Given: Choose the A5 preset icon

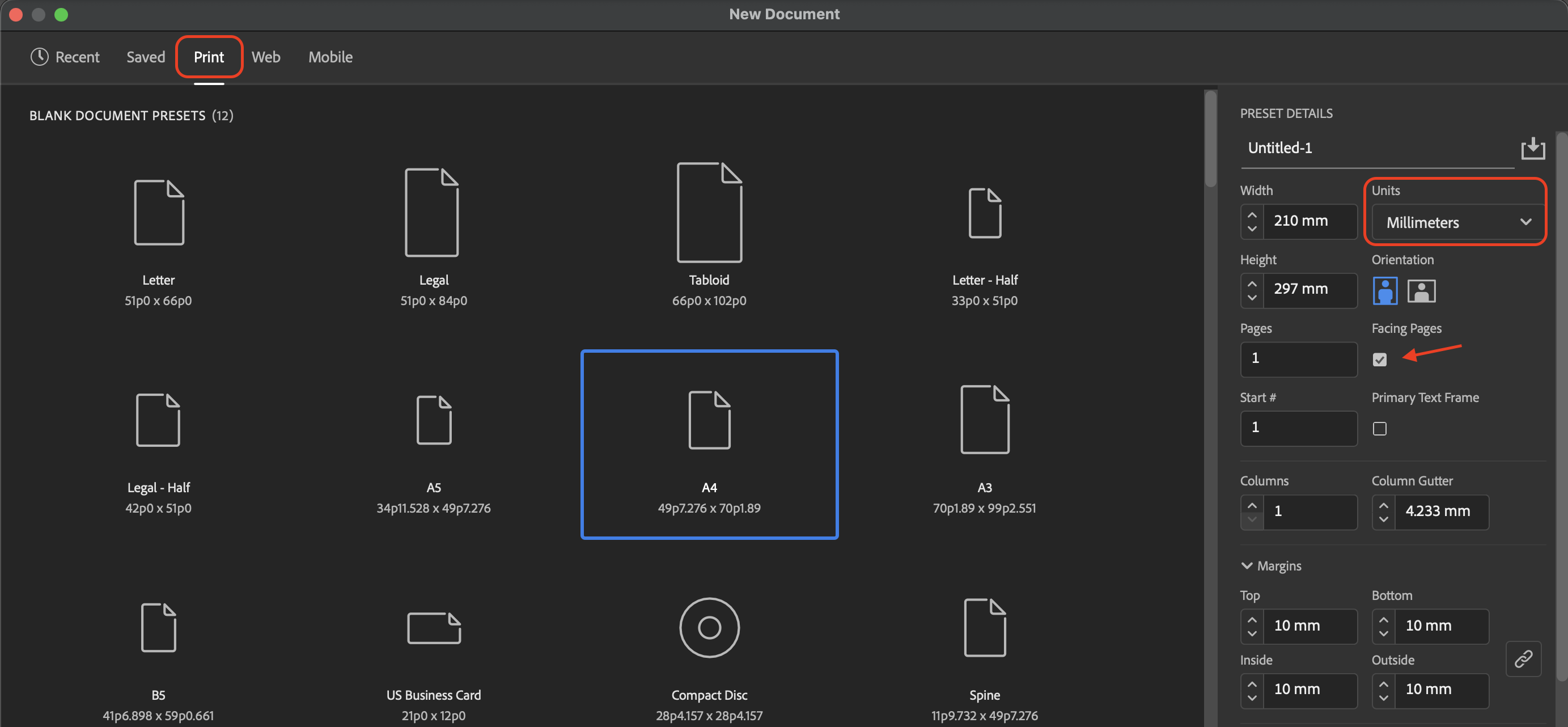Looking at the screenshot, I should 434,420.
